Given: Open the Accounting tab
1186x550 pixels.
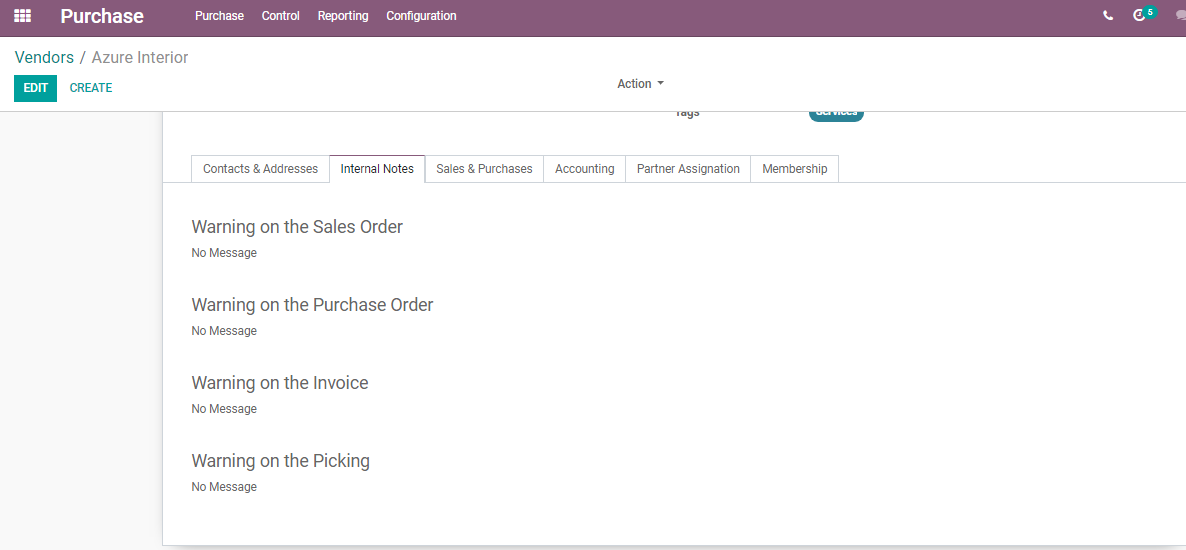Looking at the screenshot, I should click(x=585, y=169).
